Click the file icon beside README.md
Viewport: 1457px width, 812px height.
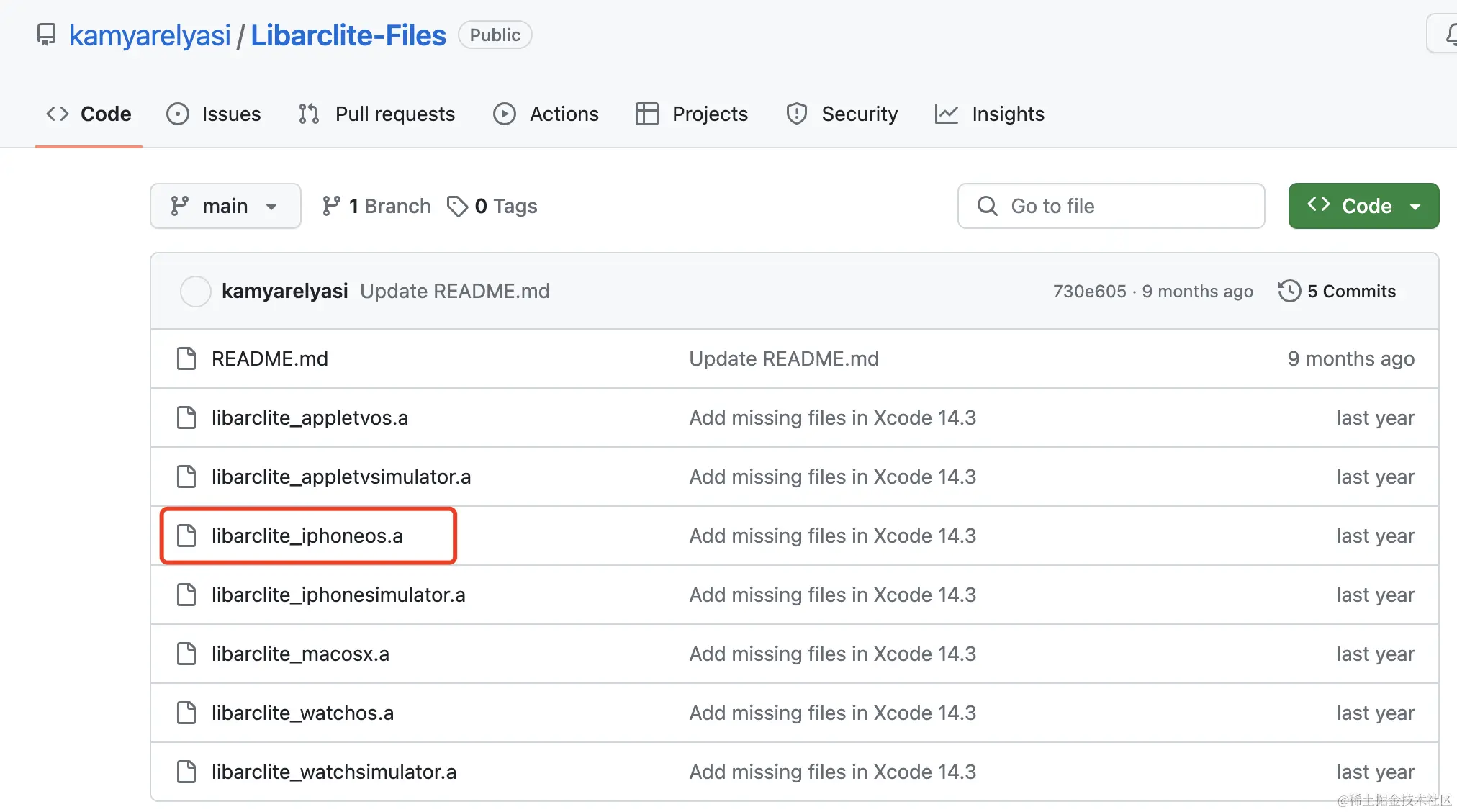[186, 358]
